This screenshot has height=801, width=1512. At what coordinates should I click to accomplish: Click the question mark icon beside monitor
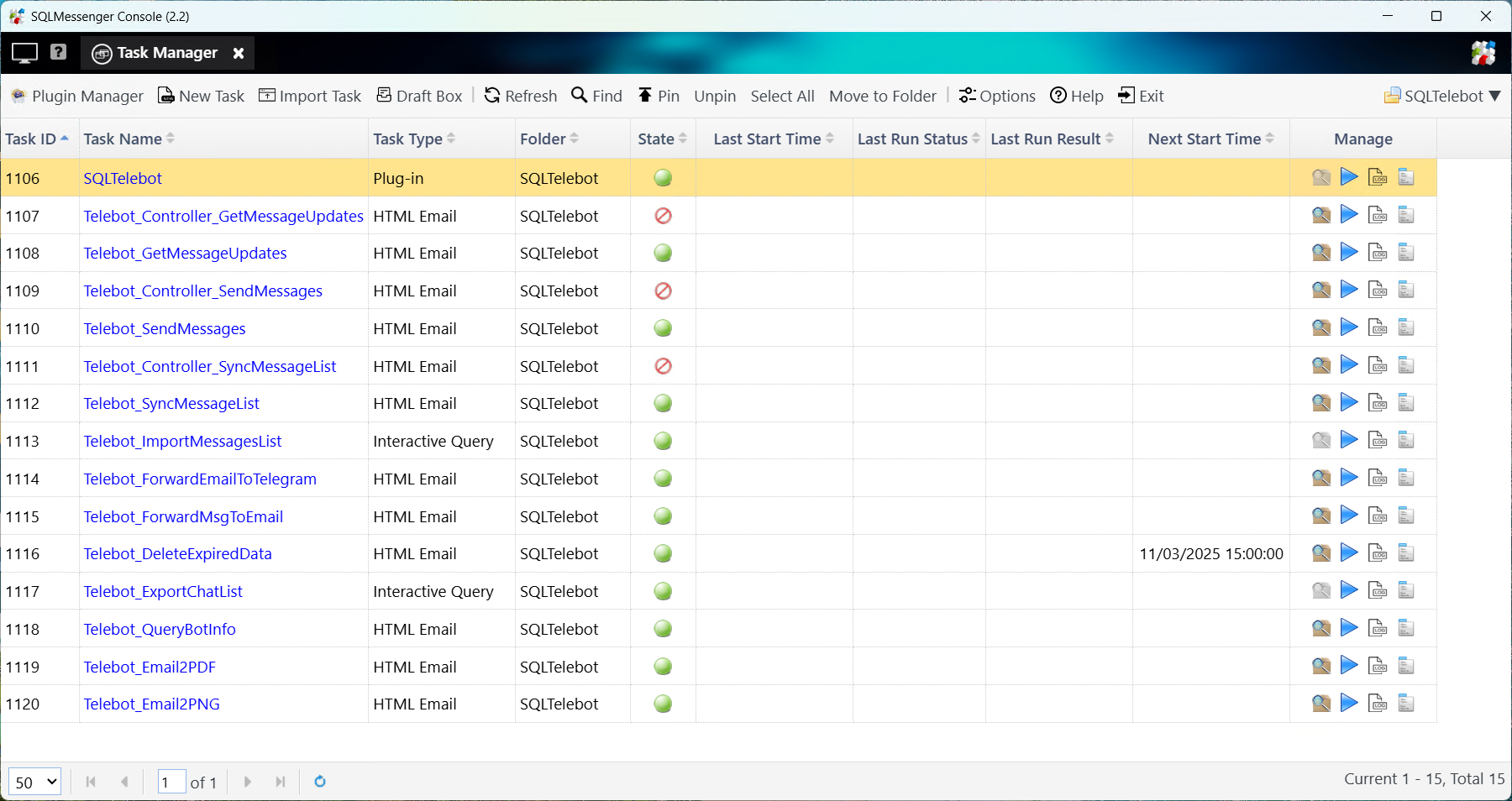click(58, 52)
